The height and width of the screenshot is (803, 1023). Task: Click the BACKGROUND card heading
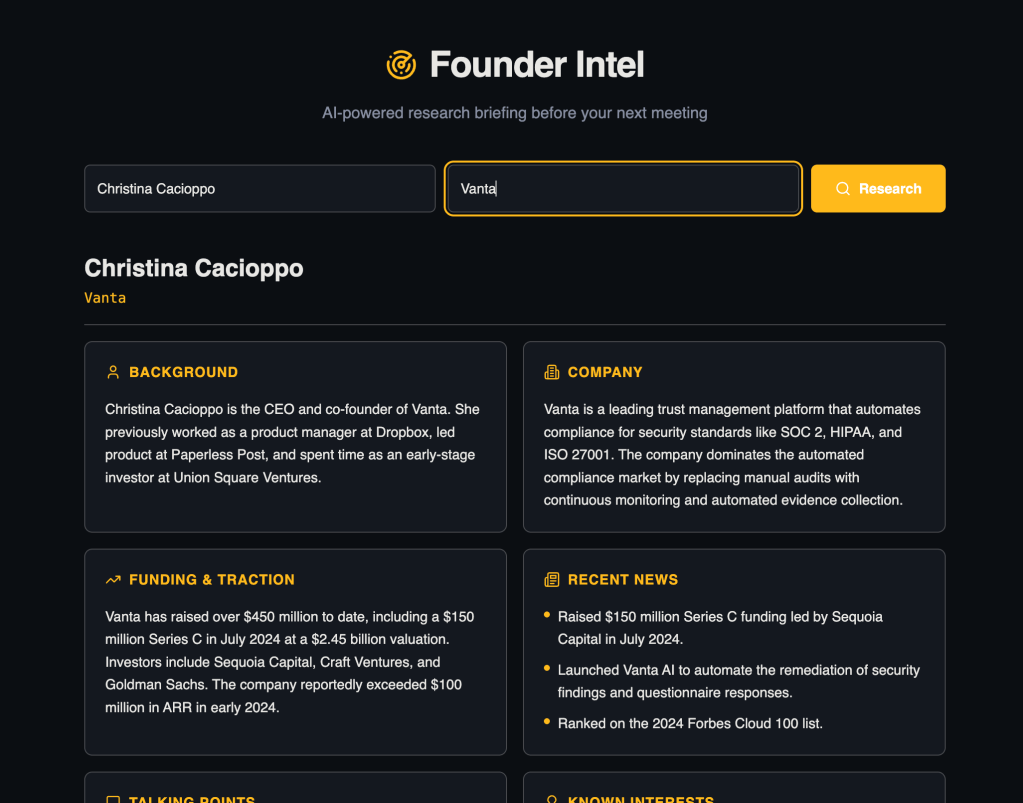coord(183,372)
